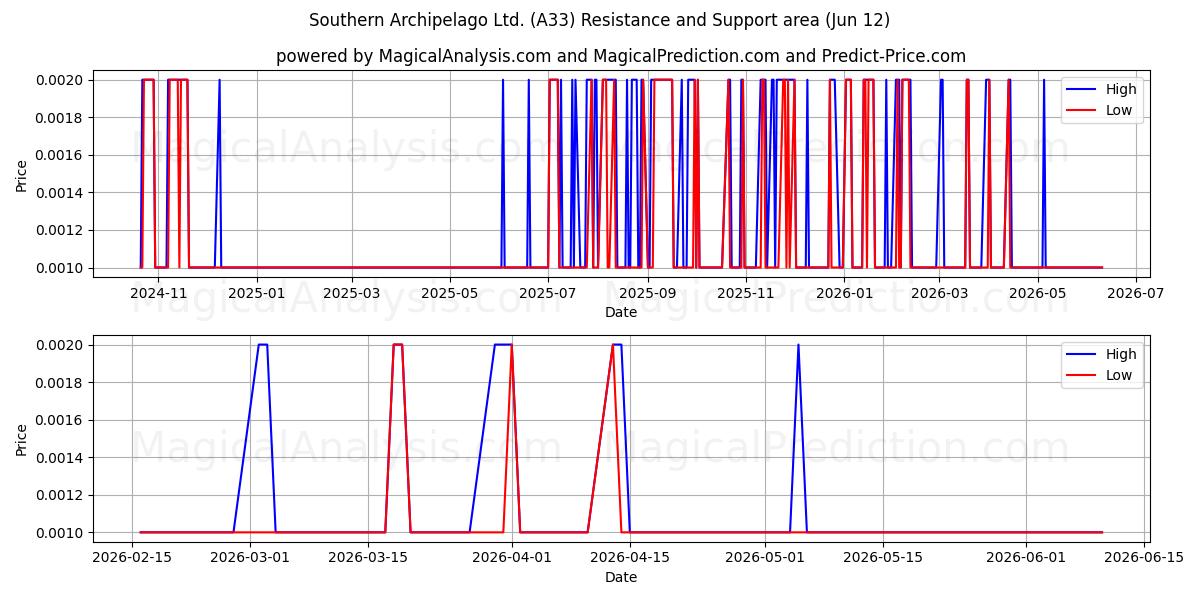The width and height of the screenshot is (1200, 600).
Task: Click the '0.0012' y-tick of lower chart
Action: click(x=62, y=496)
